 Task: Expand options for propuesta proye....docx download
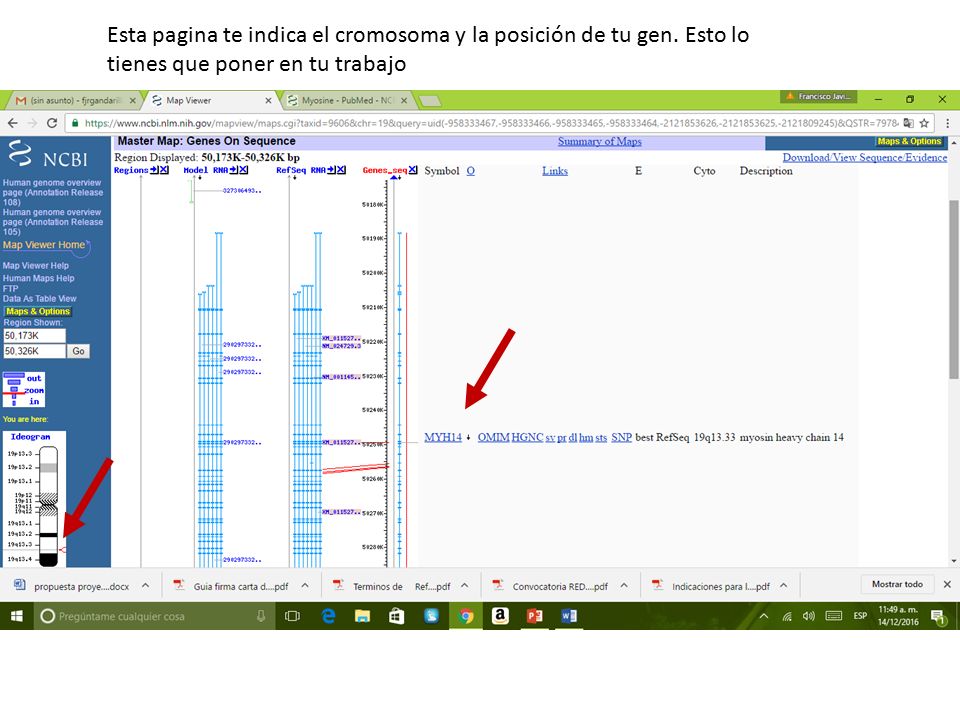[x=145, y=585]
